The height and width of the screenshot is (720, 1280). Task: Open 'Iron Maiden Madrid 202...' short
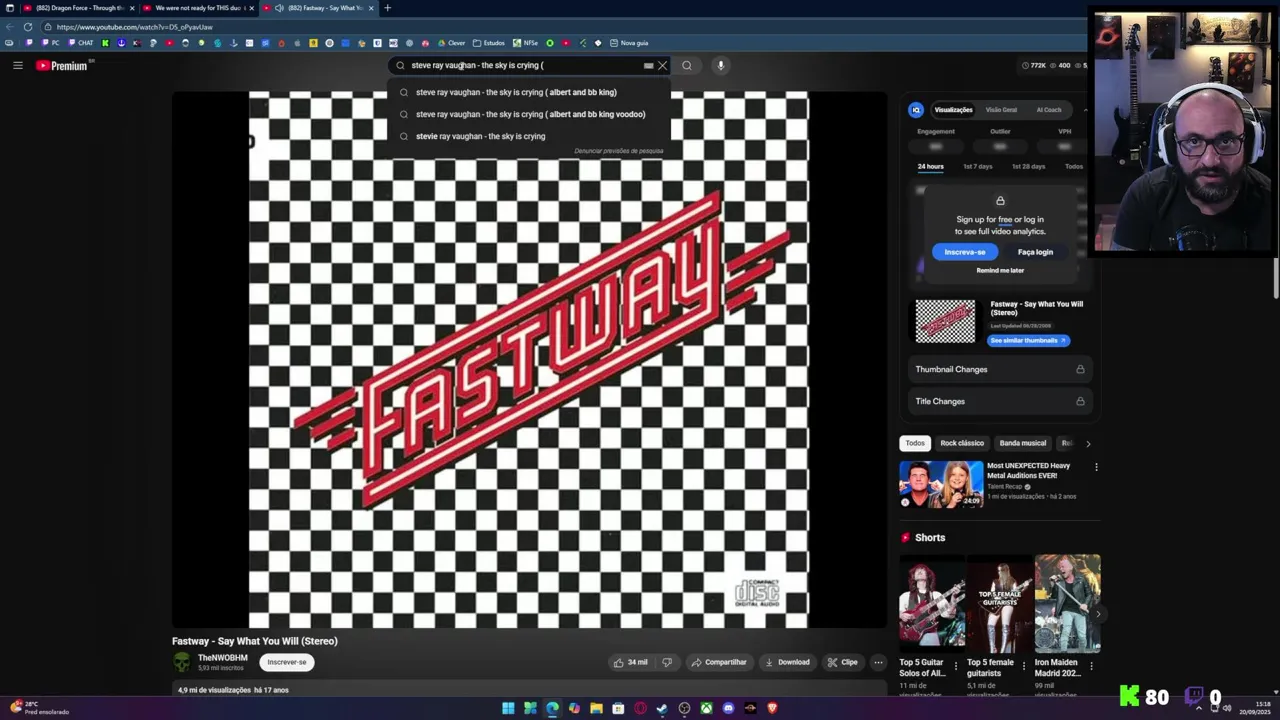point(1067,604)
